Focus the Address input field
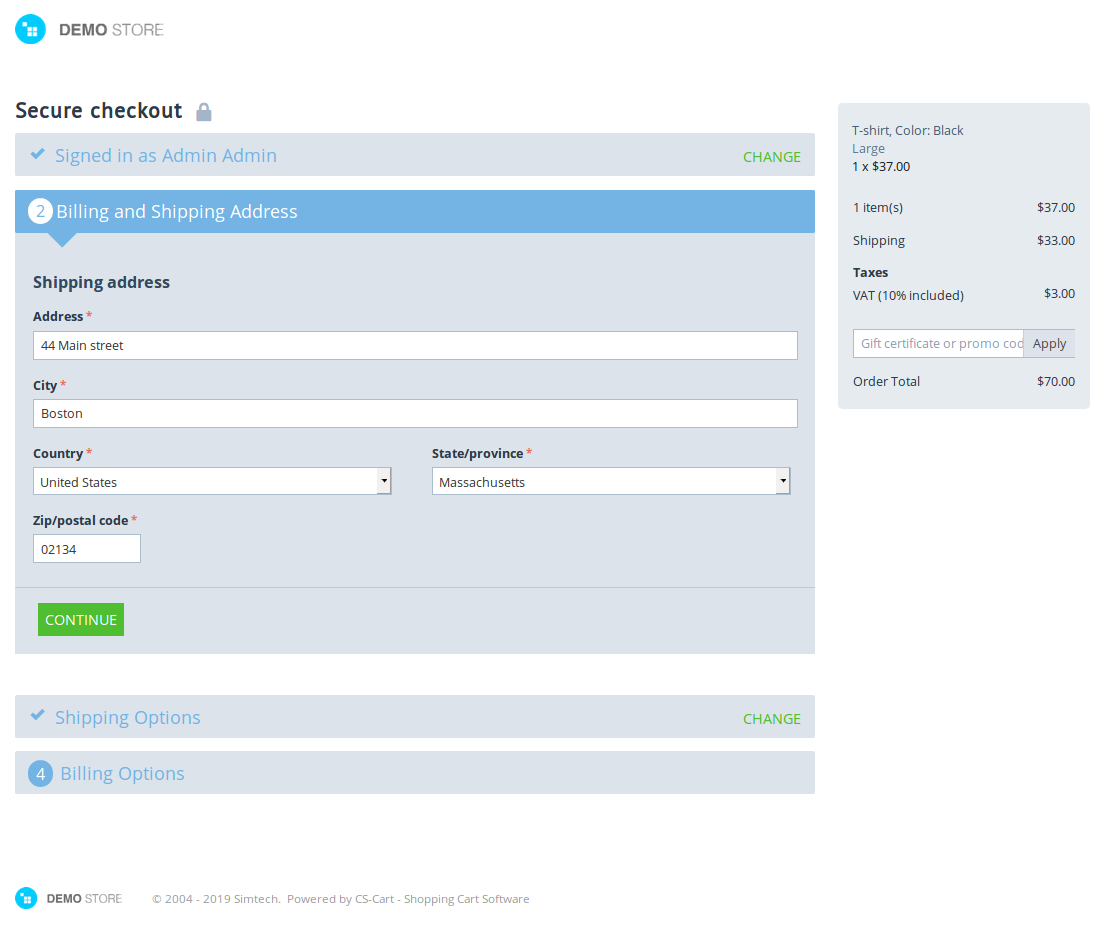Viewport: 1105px width, 930px height. (415, 345)
